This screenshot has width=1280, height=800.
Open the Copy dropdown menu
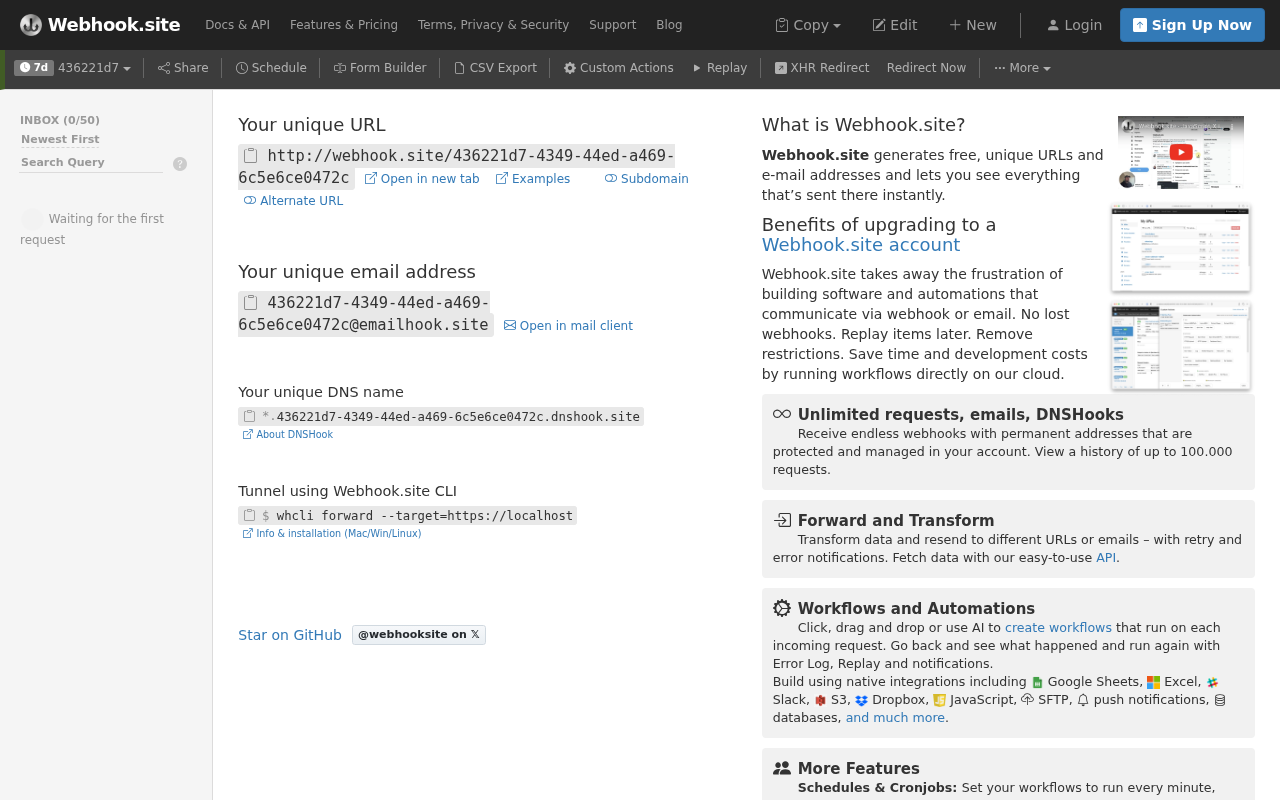click(808, 25)
